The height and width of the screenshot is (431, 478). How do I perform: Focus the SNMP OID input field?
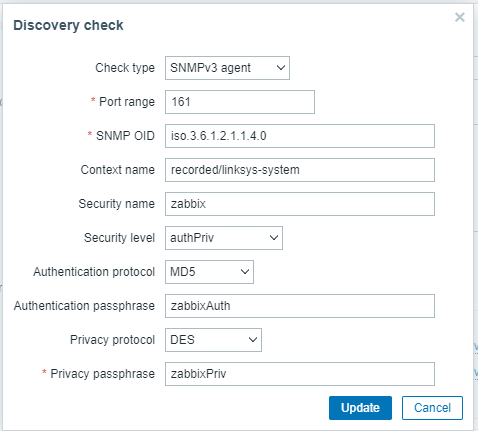click(300, 136)
